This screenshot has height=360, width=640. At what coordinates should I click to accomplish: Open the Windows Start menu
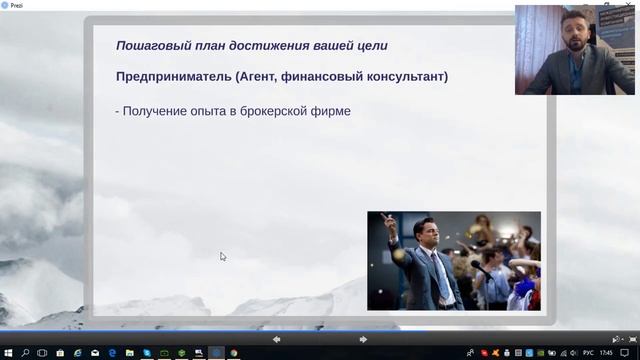[8, 353]
